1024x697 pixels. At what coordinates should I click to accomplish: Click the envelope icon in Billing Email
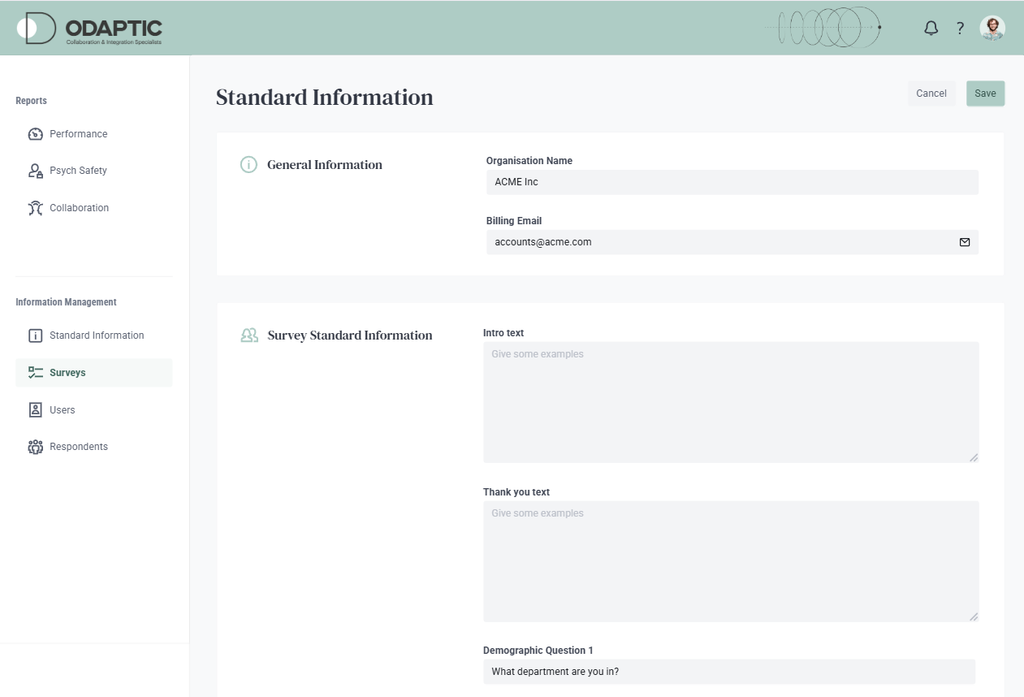965,242
